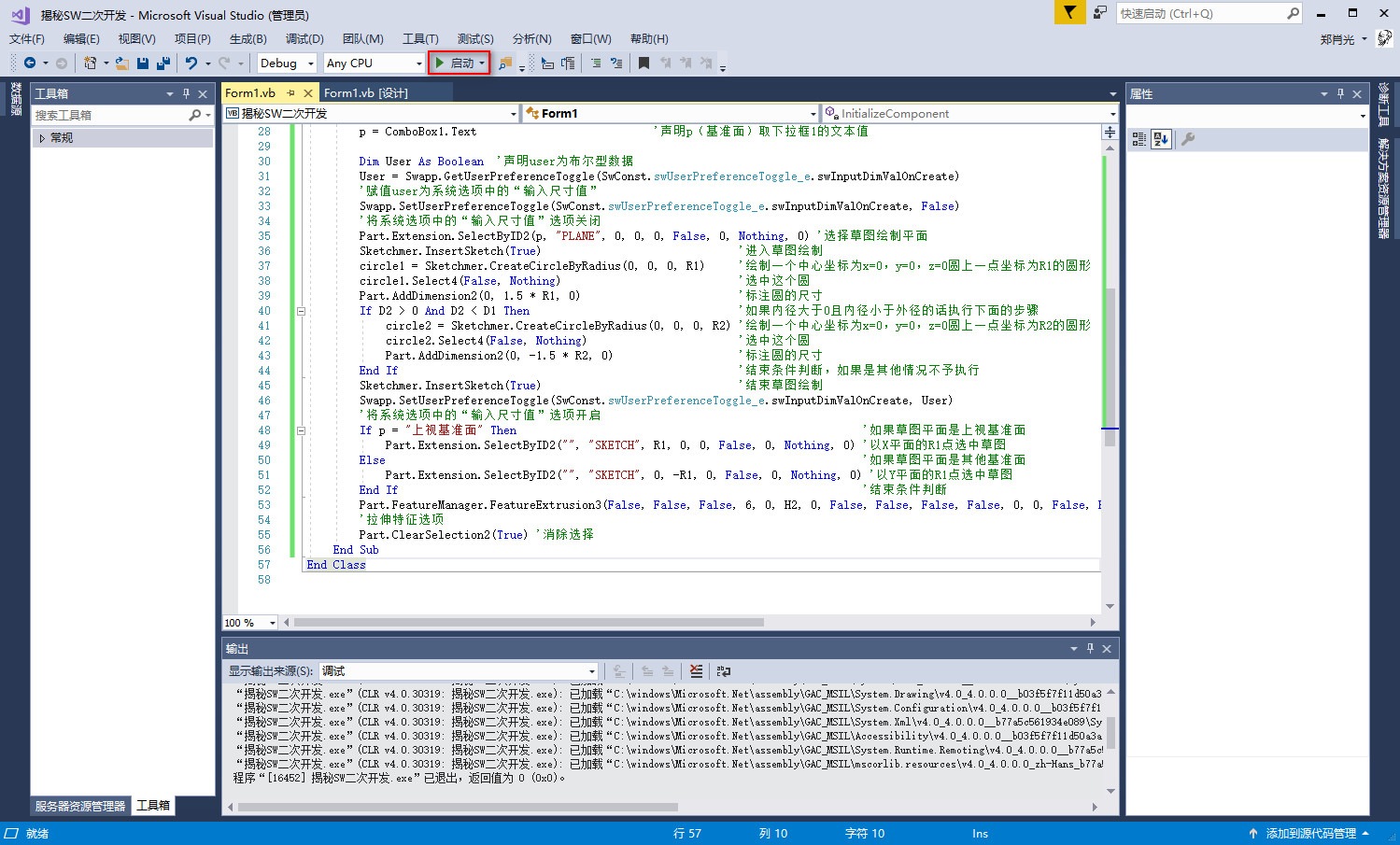Click the notifications flag icon
1400x845 pixels.
click(1069, 13)
